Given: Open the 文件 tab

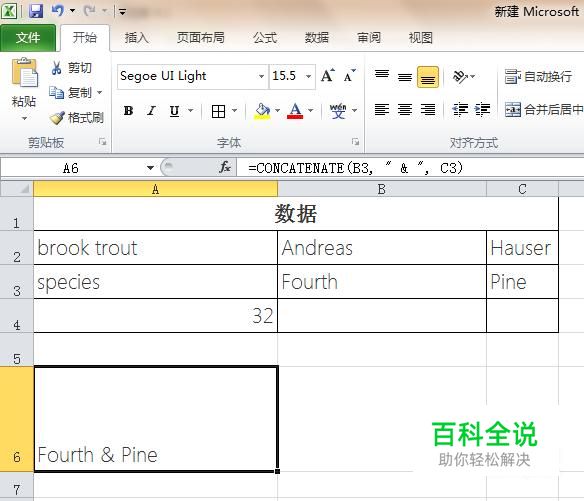Looking at the screenshot, I should point(28,38).
